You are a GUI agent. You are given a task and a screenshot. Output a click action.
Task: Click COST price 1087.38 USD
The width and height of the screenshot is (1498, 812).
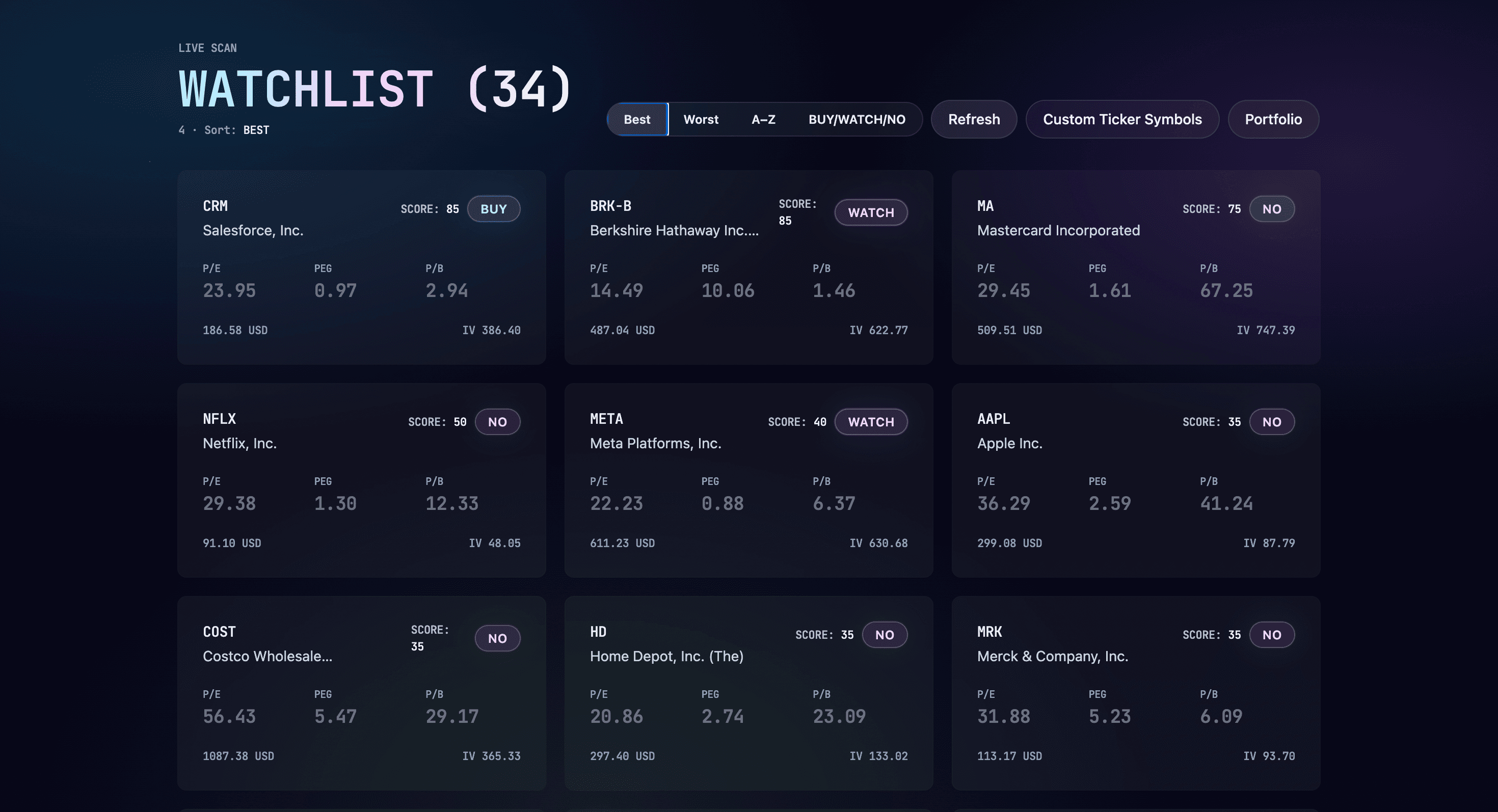click(238, 755)
